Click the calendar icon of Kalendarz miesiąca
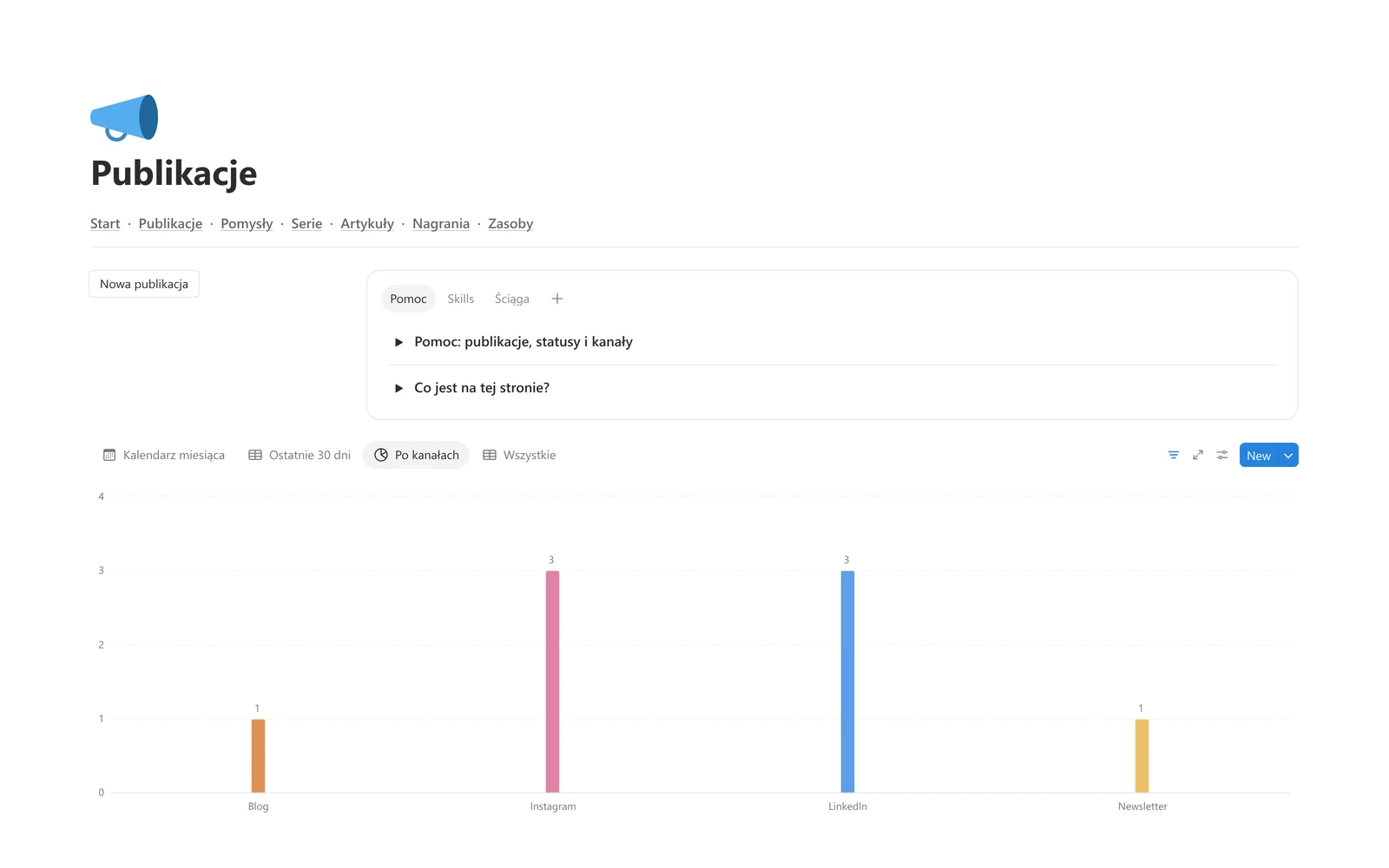This screenshot has width=1389, height=868. 109,455
